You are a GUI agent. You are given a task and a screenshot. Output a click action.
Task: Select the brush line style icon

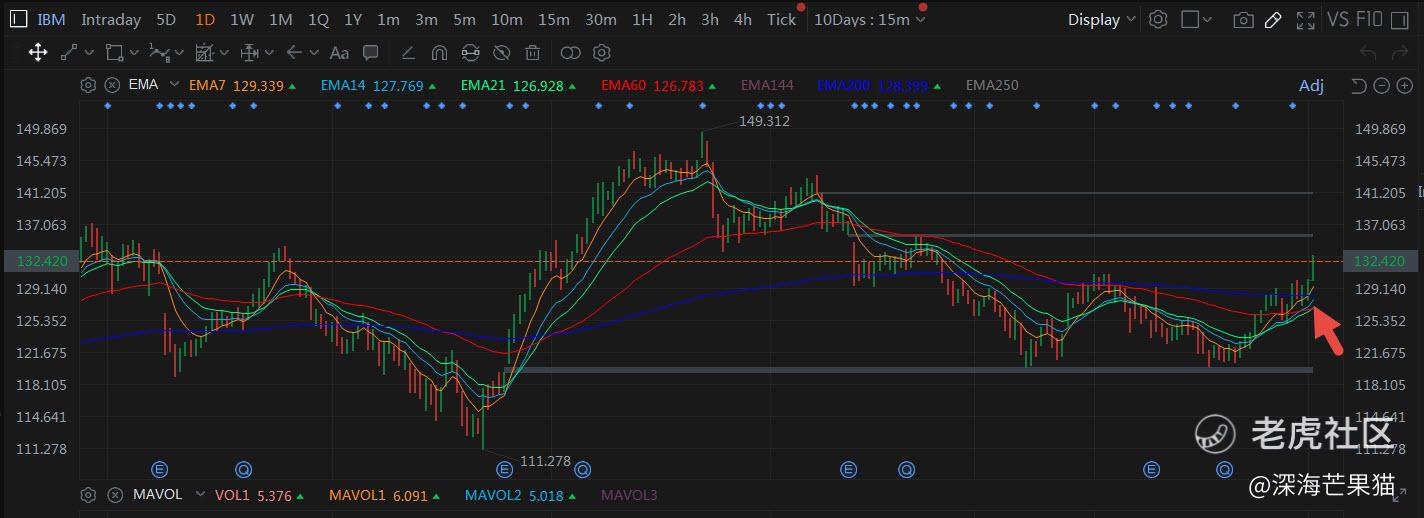[408, 52]
